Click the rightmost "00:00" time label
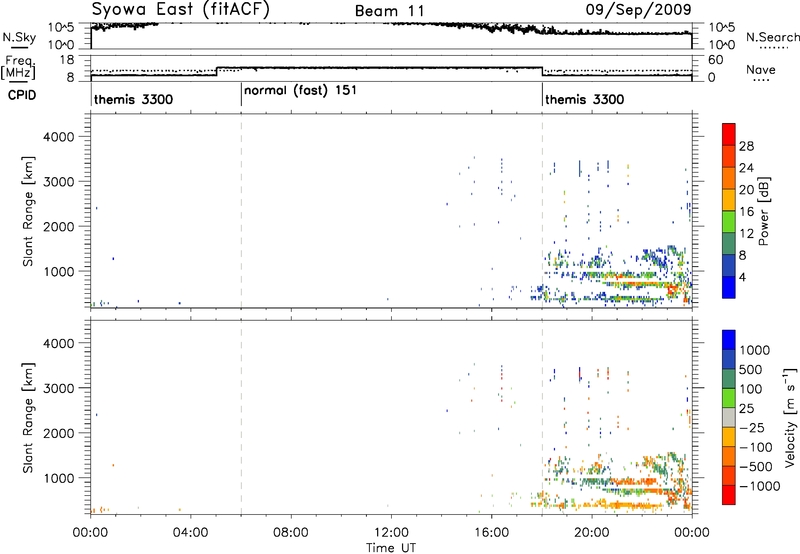The width and height of the screenshot is (800, 554). tap(691, 533)
